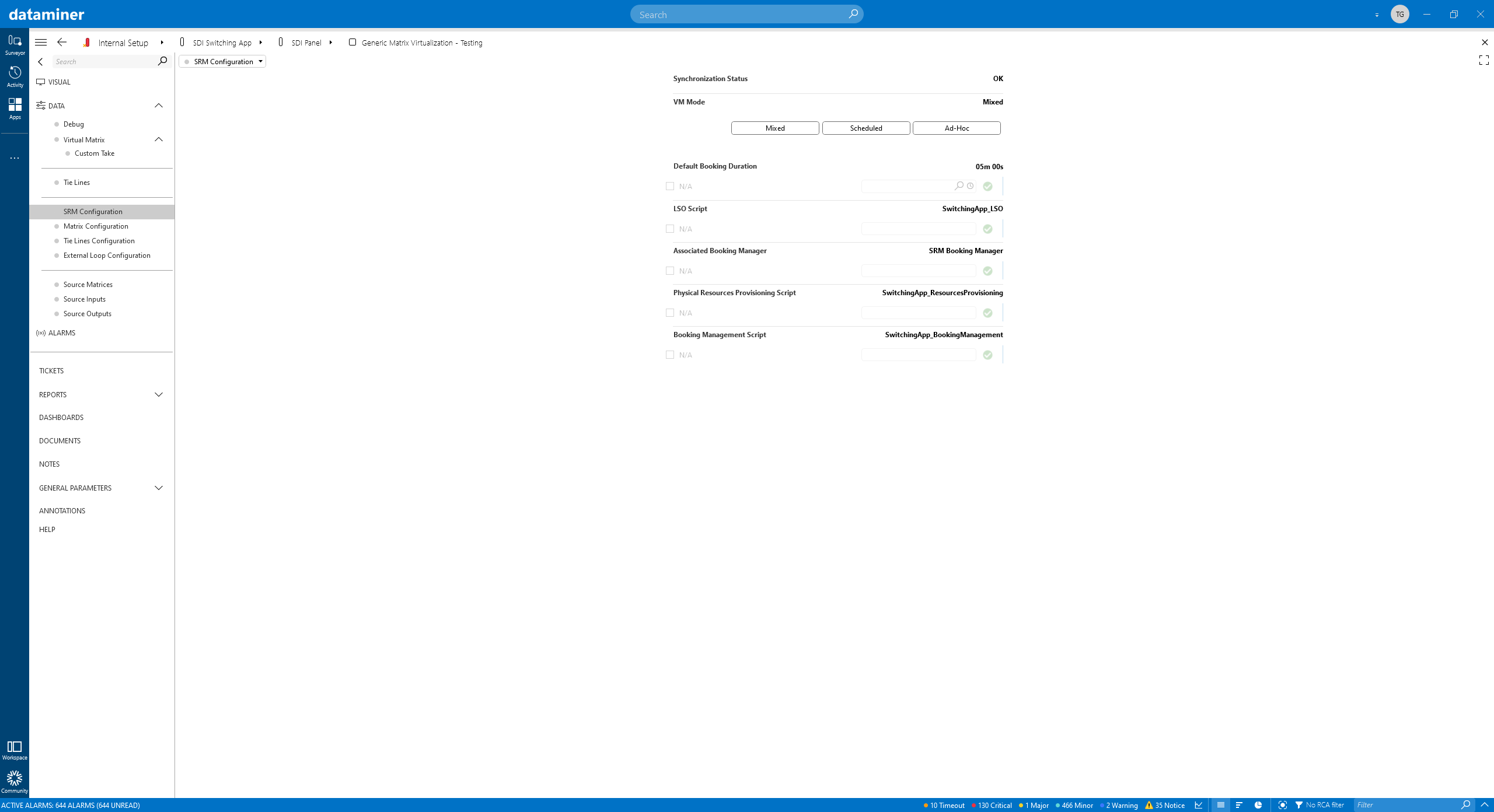Go back with the left arrow icon
Screen dimensions: 1494x812
pyautogui.click(x=62, y=43)
